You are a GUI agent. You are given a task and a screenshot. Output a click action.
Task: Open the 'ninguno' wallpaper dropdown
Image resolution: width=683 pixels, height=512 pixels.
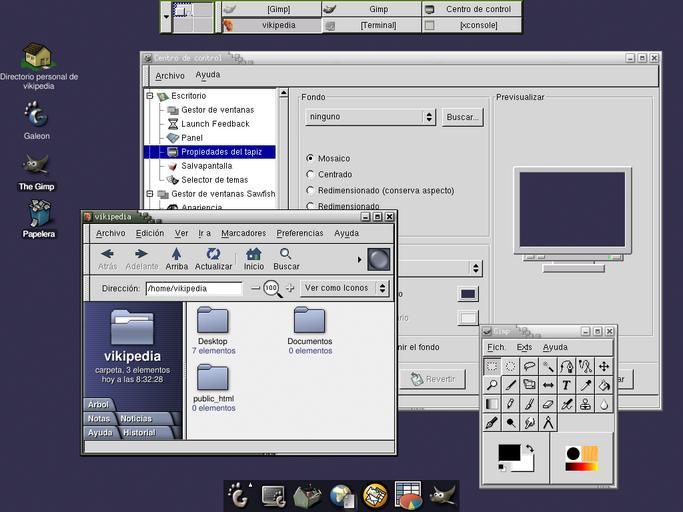370,117
